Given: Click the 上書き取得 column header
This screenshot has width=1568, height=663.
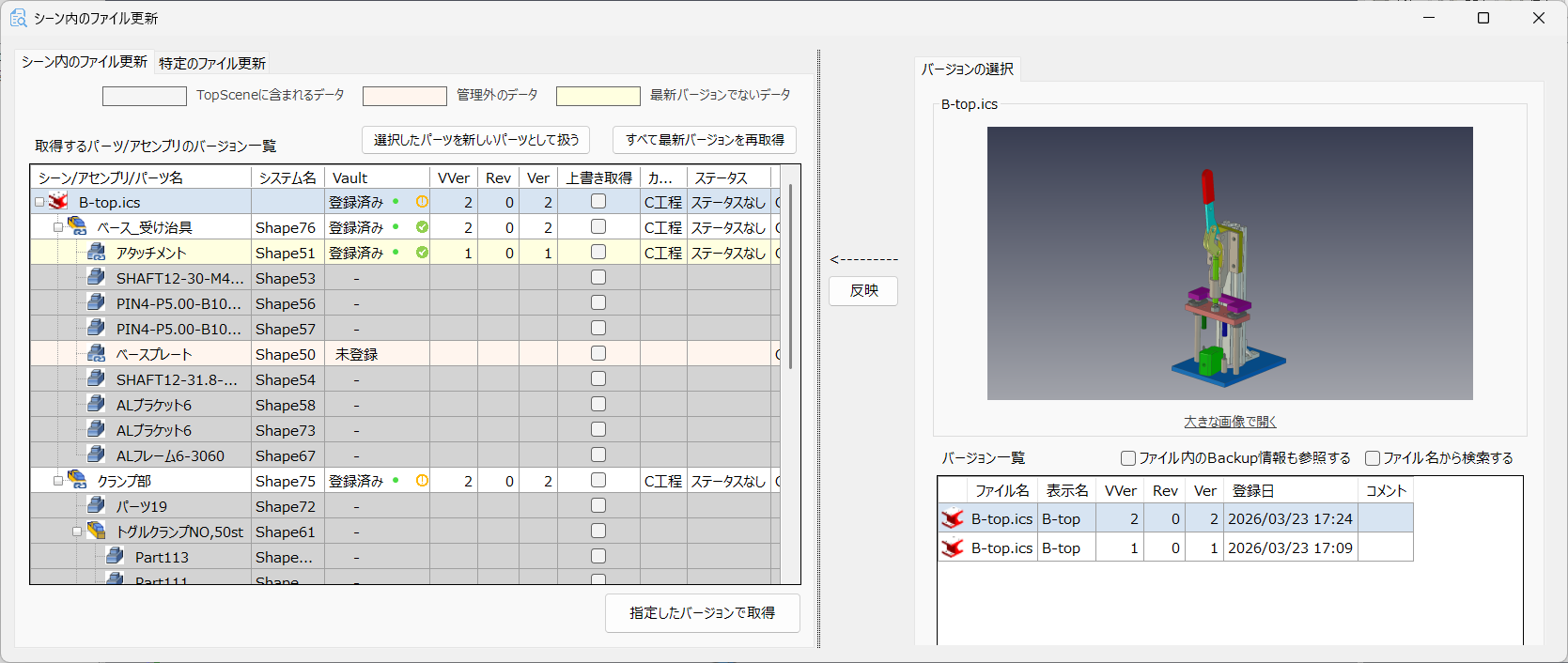Looking at the screenshot, I should point(599,177).
